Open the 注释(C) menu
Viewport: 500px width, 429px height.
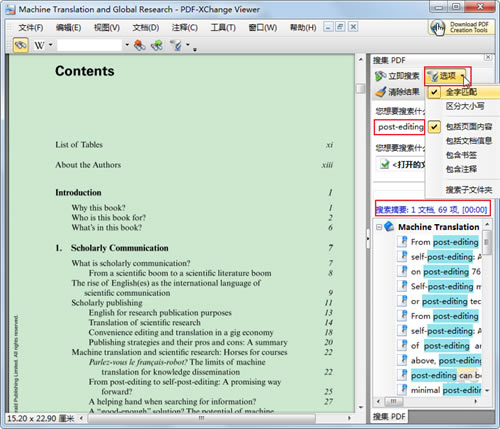pyautogui.click(x=185, y=28)
